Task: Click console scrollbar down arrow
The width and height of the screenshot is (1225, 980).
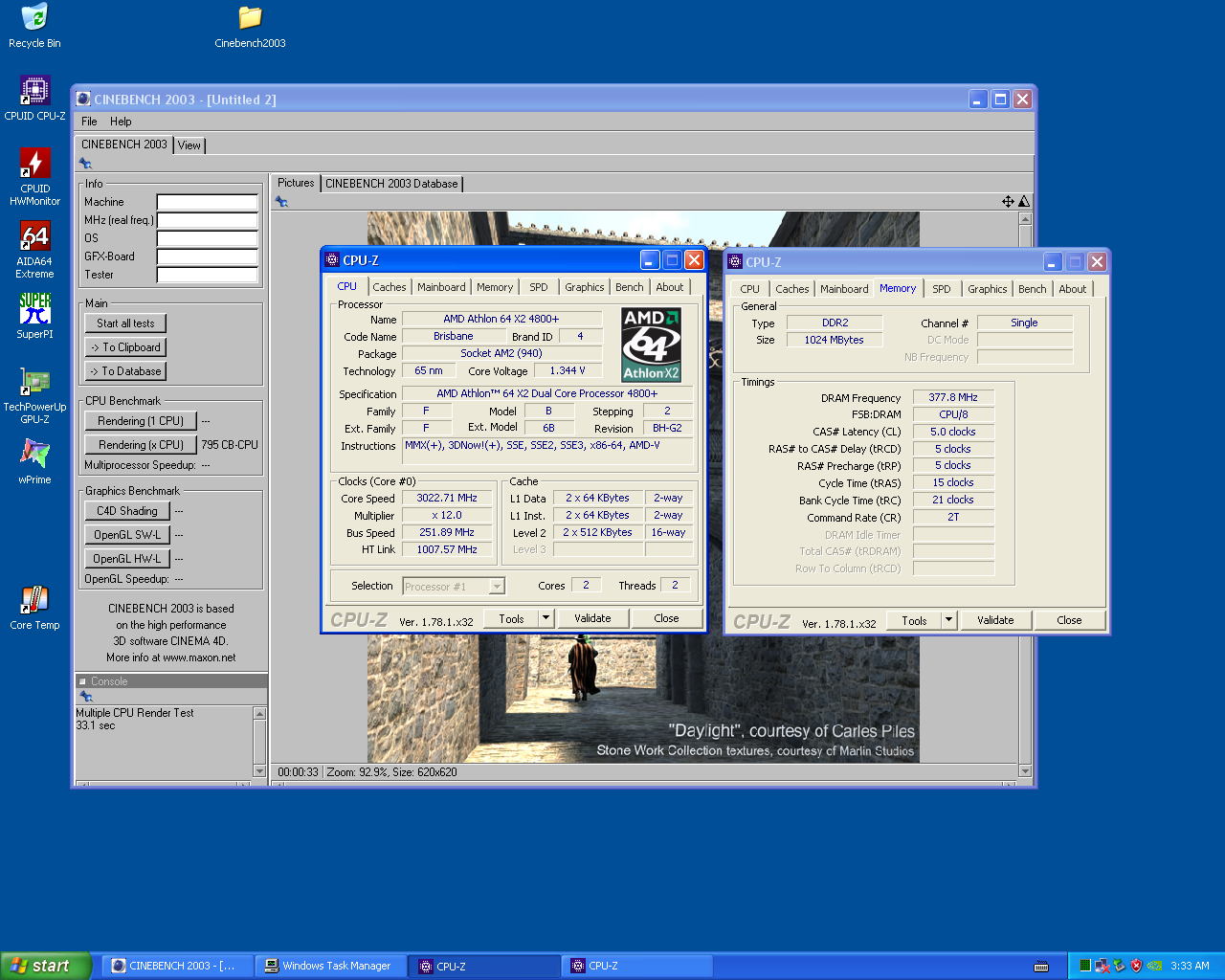Action: click(259, 771)
